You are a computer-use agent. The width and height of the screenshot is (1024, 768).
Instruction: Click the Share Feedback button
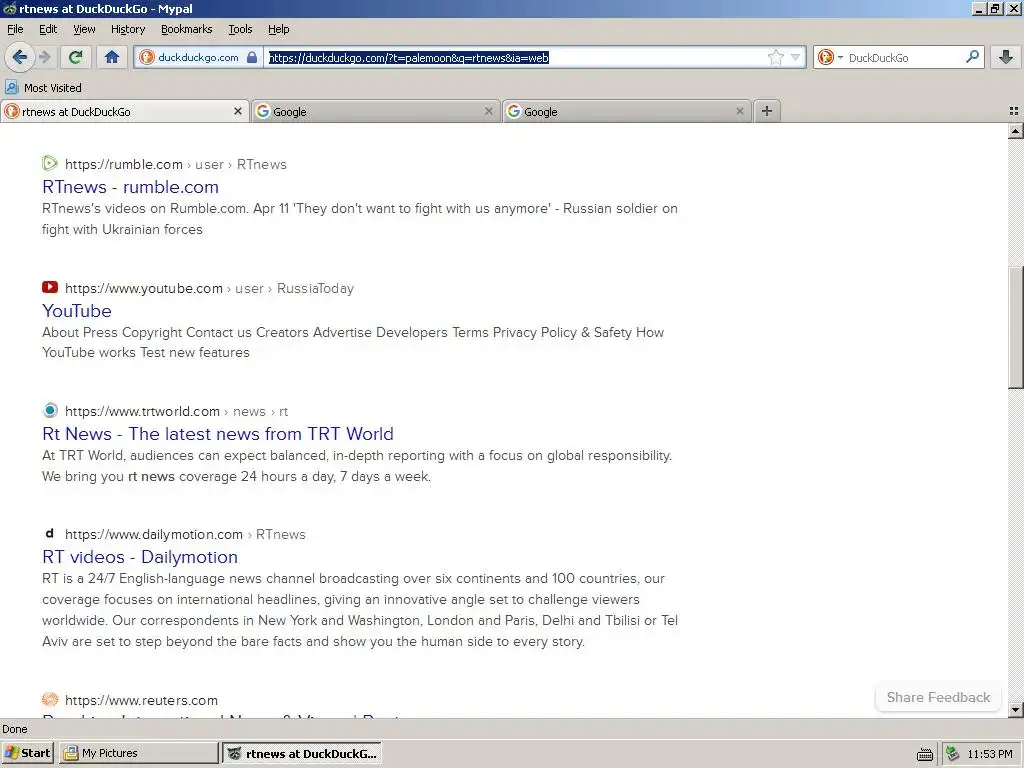click(938, 697)
